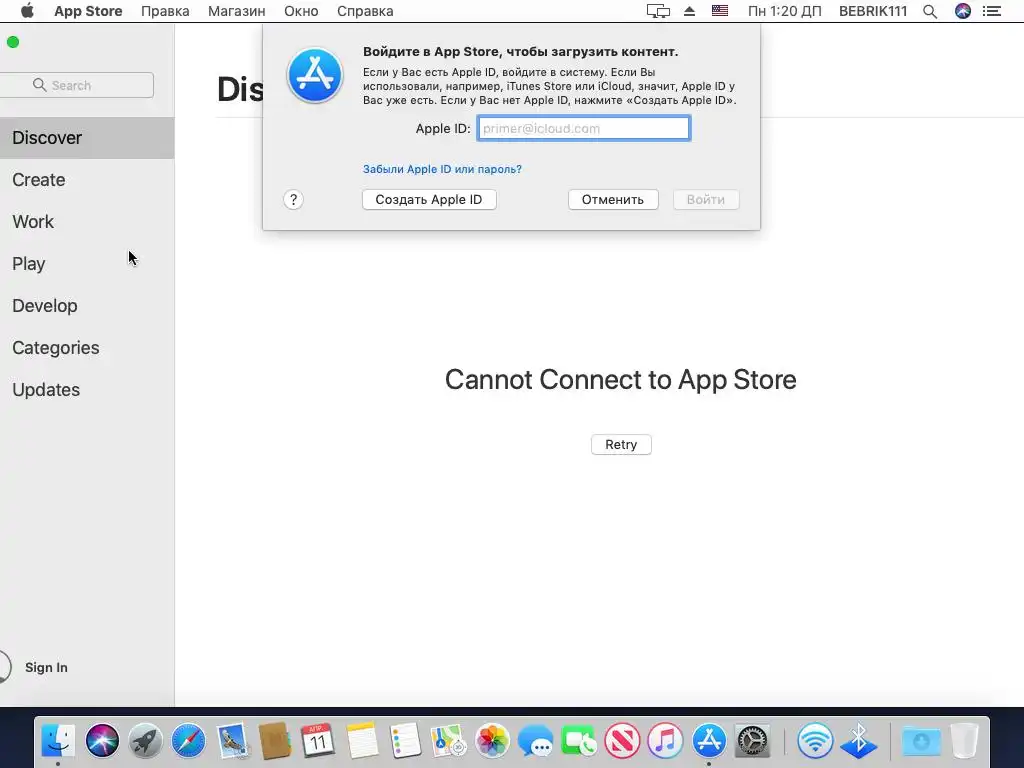
Task: Open Launchpad rocket in Dock
Action: click(145, 741)
